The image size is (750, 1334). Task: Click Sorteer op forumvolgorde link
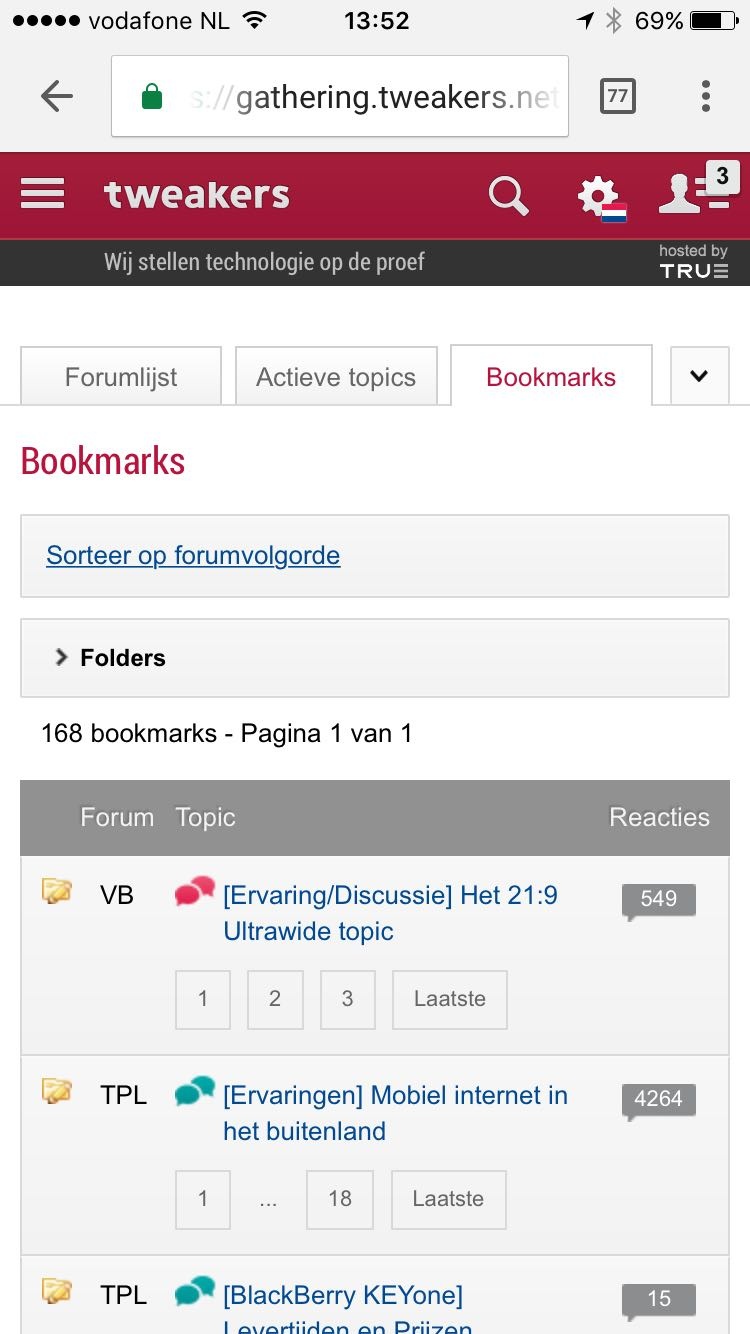click(x=193, y=556)
